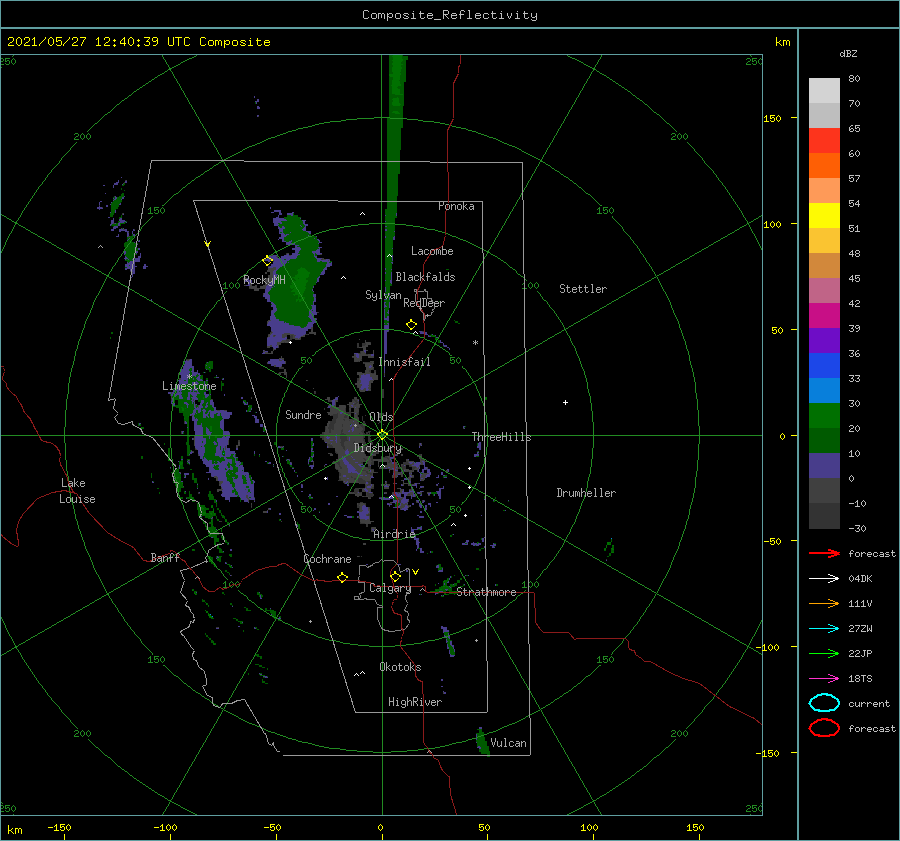
Task: Click the HighRiver city label
Action: [415, 702]
